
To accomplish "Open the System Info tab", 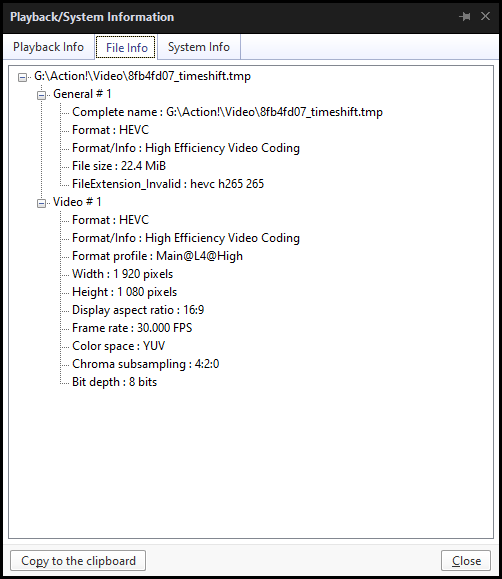I will [x=199, y=47].
